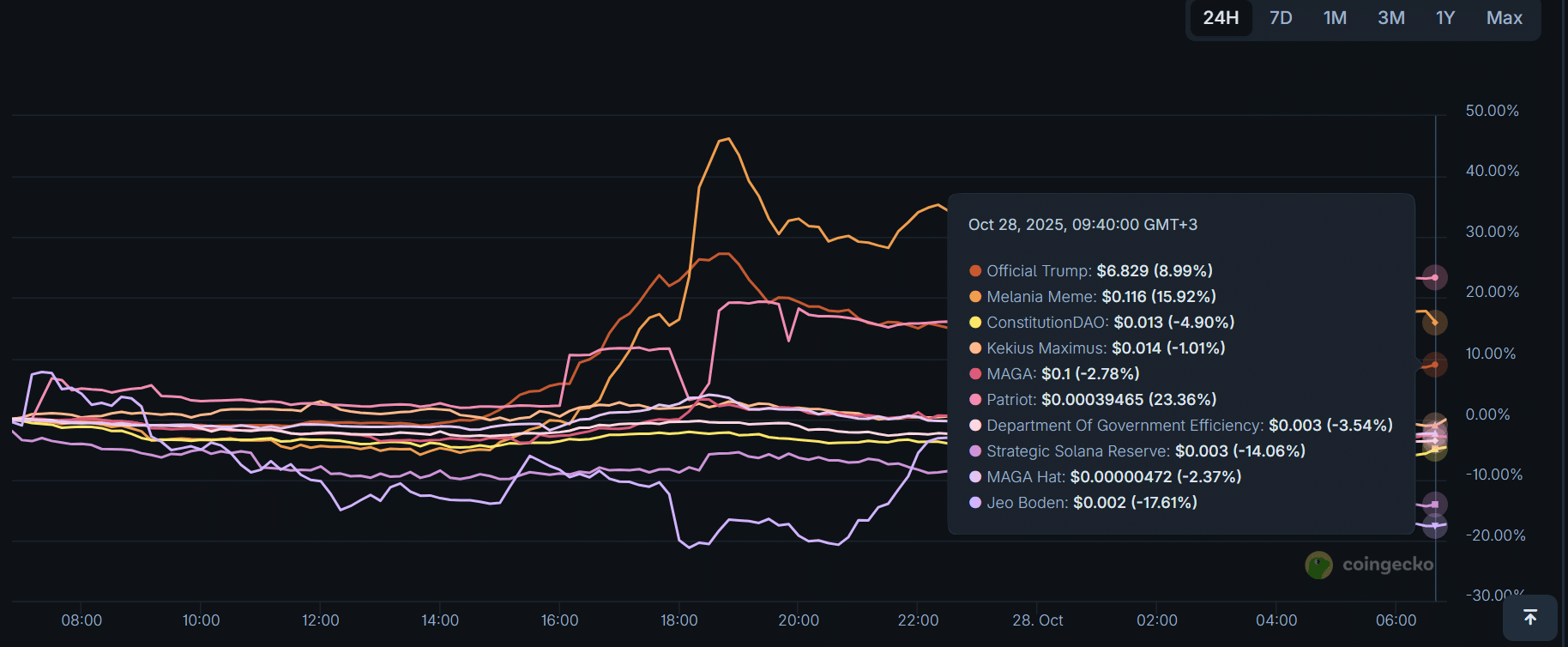Choose the 3M time range
This screenshot has height=647, width=1568.
(x=1390, y=18)
